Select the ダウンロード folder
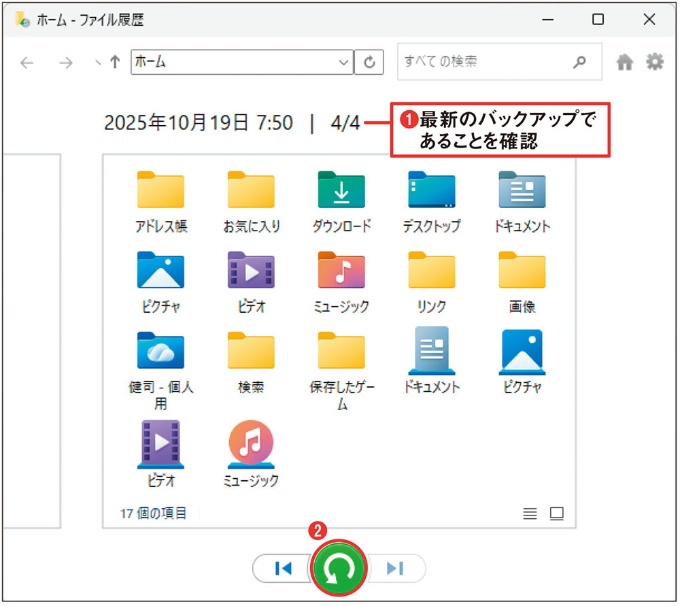The width and height of the screenshot is (680, 606). [x=341, y=200]
